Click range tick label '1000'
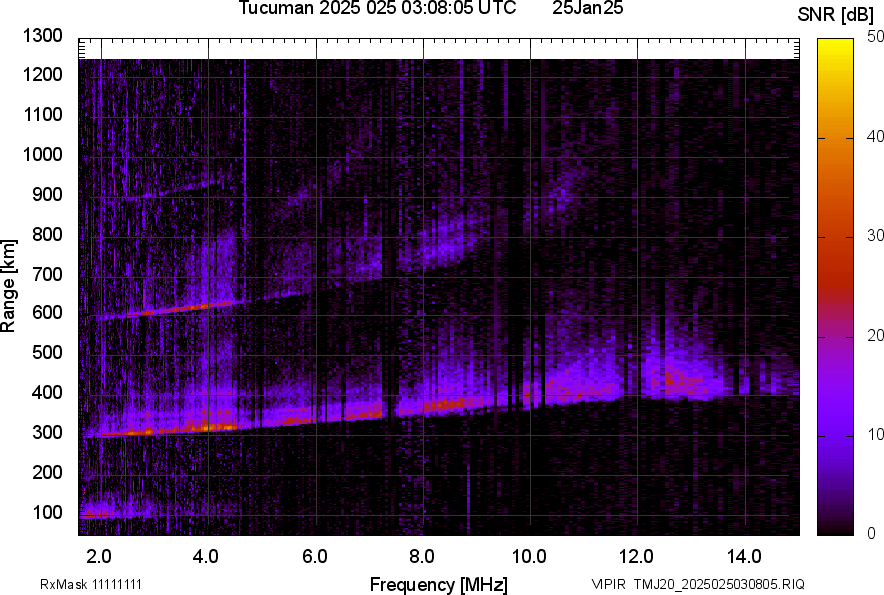Image resolution: width=884 pixels, height=595 pixels. (x=43, y=154)
